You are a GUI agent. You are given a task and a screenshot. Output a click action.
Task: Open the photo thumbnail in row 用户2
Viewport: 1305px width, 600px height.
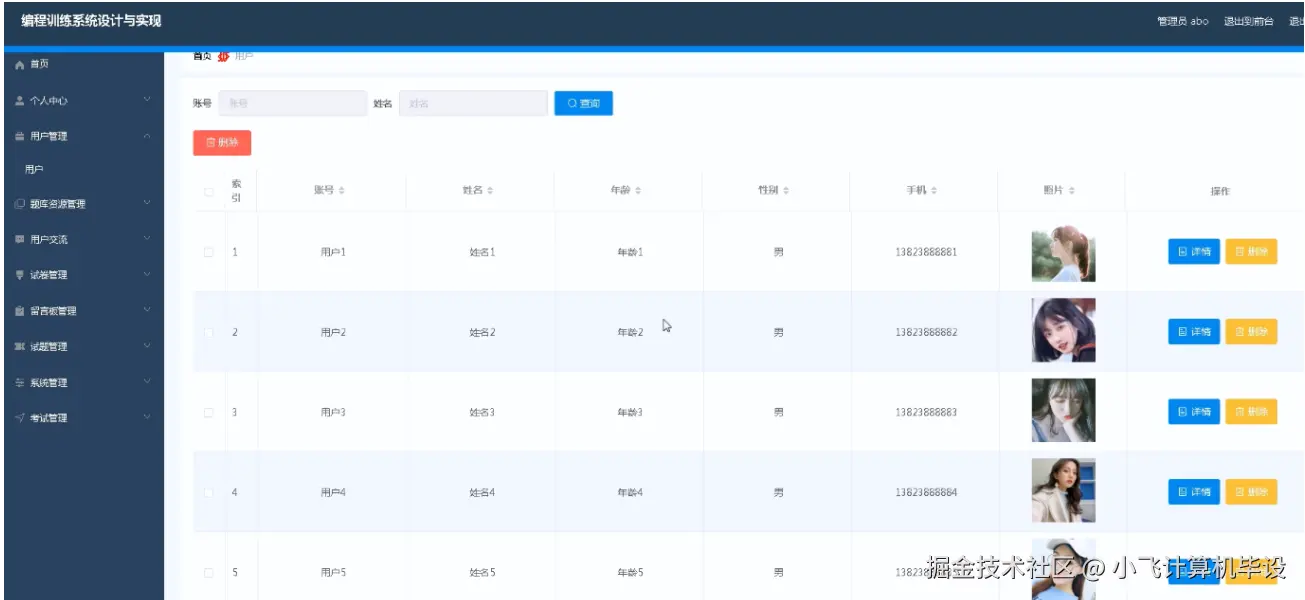(1063, 330)
